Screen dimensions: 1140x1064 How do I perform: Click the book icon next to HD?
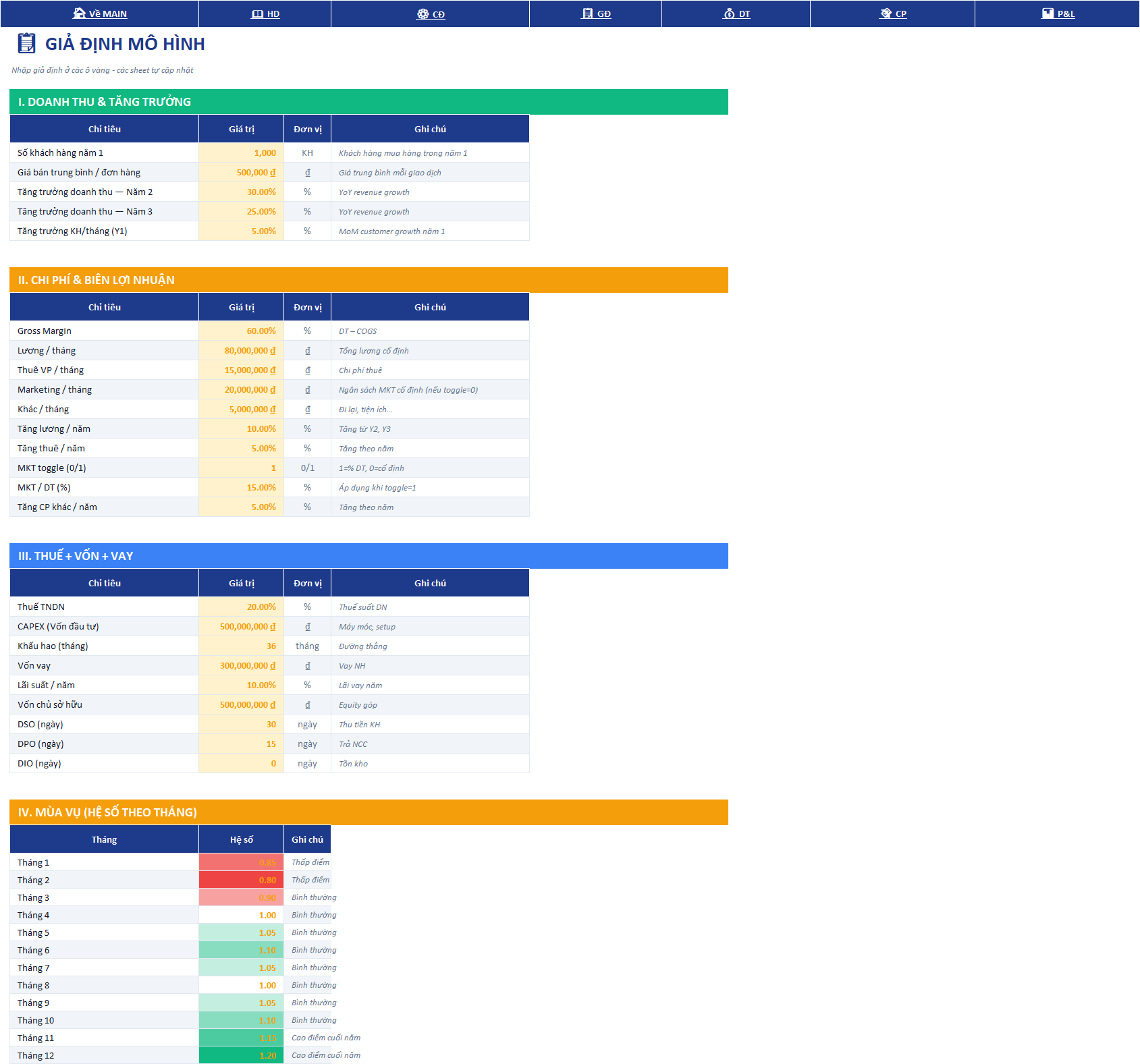(257, 13)
